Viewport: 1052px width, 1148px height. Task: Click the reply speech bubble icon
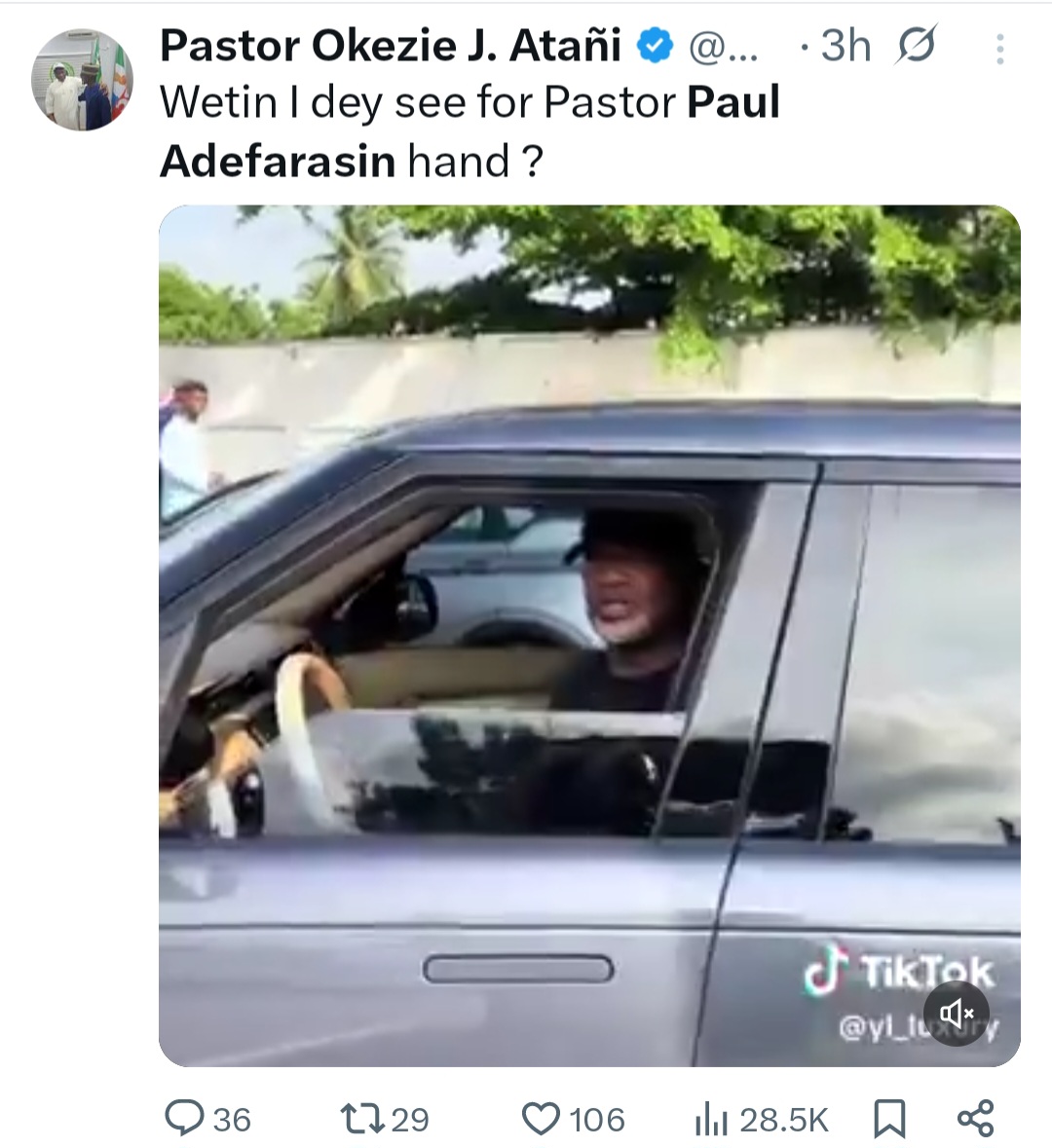[x=182, y=1118]
